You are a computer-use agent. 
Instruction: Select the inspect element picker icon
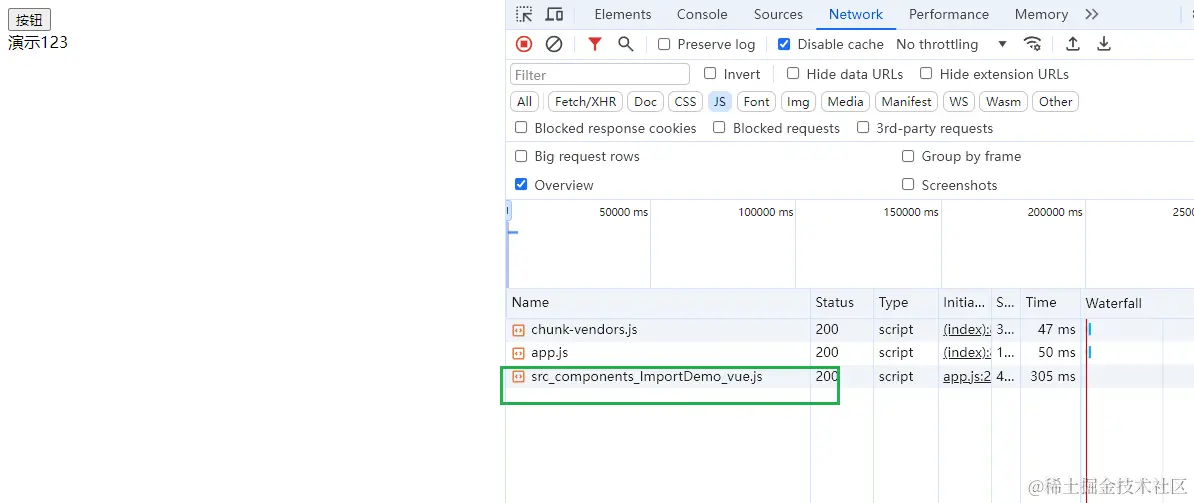(524, 14)
